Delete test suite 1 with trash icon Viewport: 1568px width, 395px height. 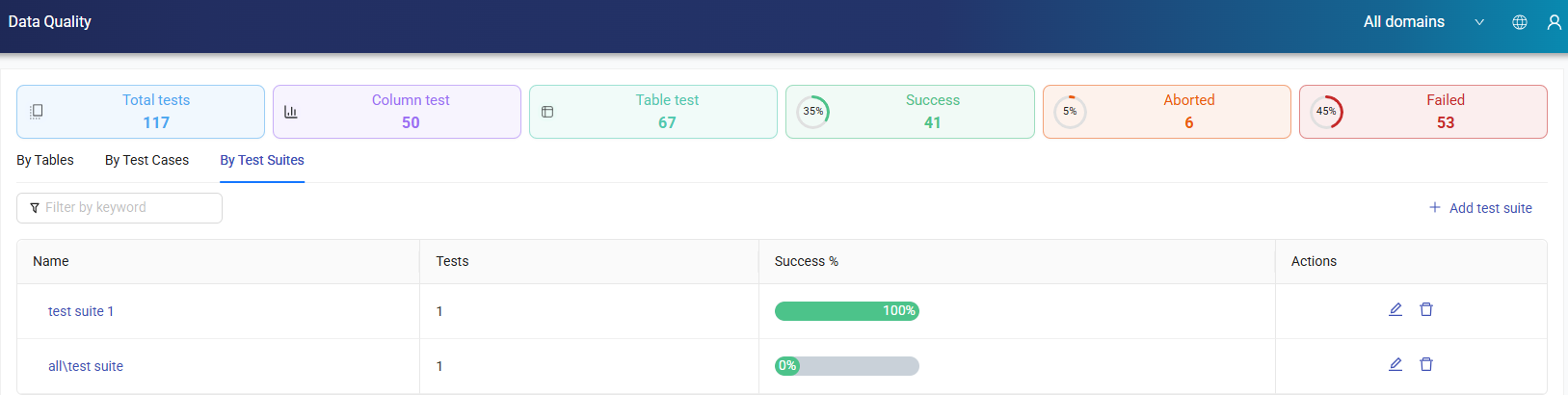point(1426,309)
